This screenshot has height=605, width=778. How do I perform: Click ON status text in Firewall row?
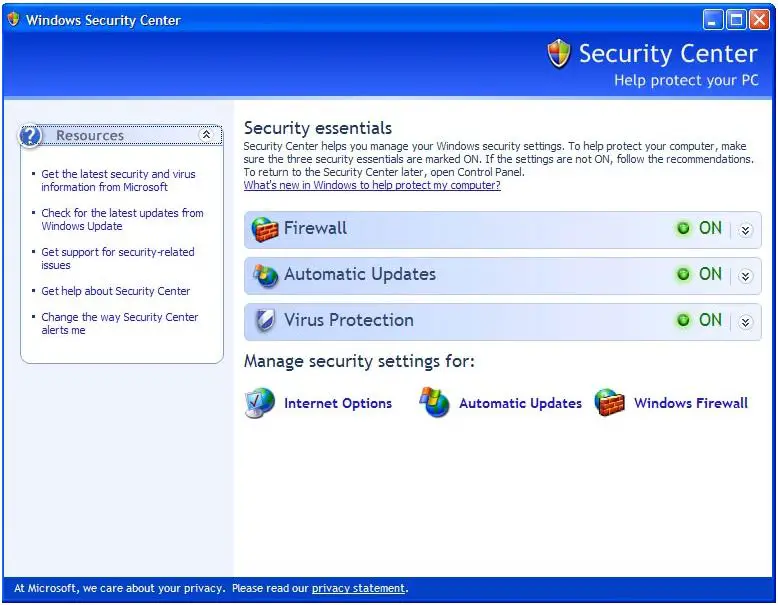[710, 228]
